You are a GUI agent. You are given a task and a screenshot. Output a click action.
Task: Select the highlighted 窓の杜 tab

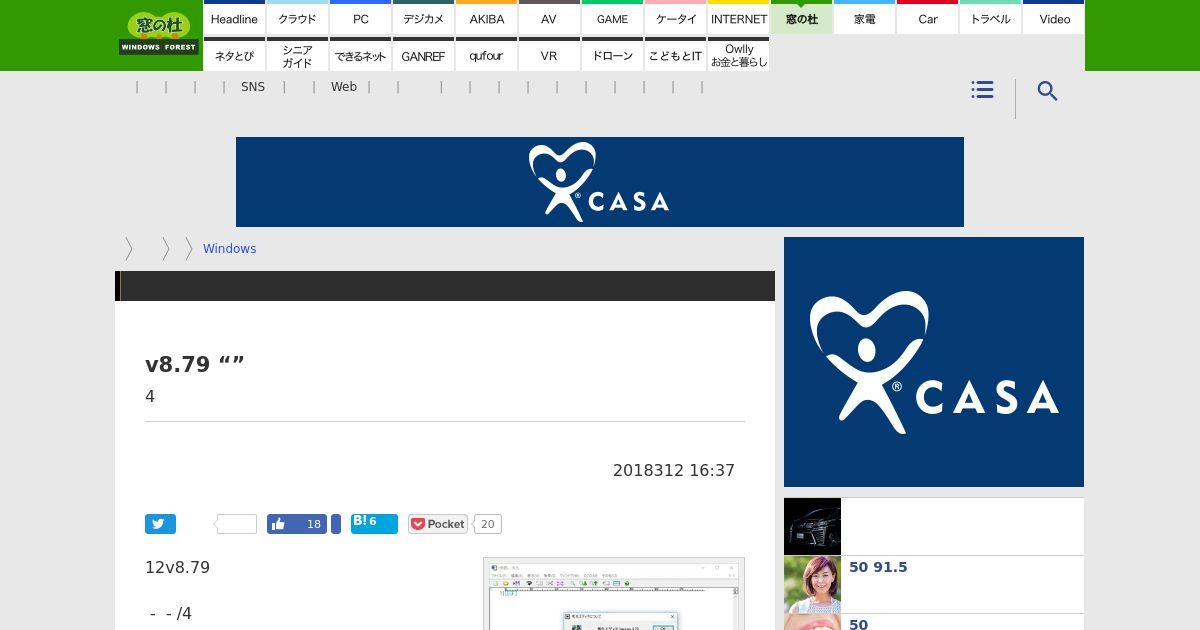click(801, 17)
